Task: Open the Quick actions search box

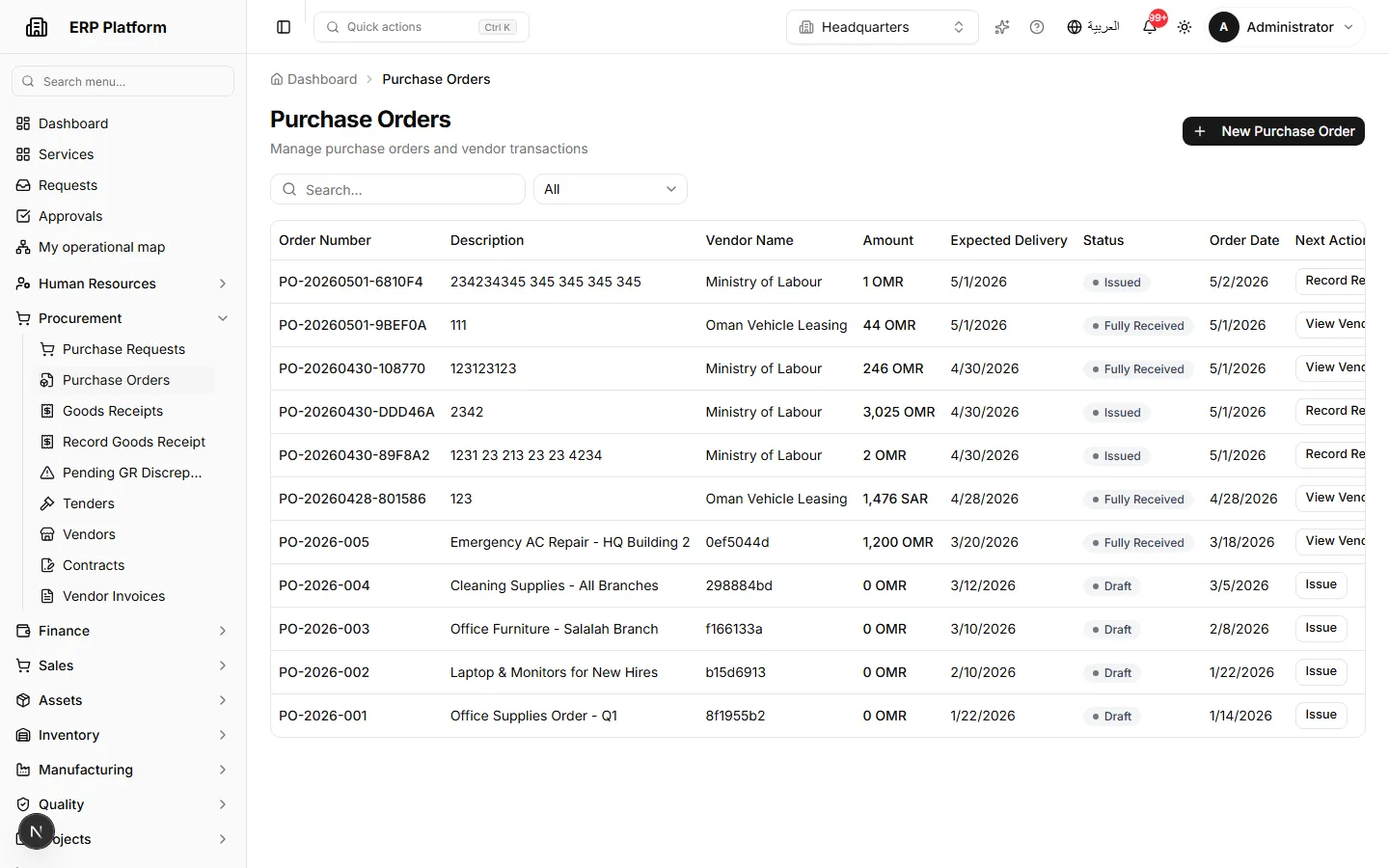Action: 422,27
